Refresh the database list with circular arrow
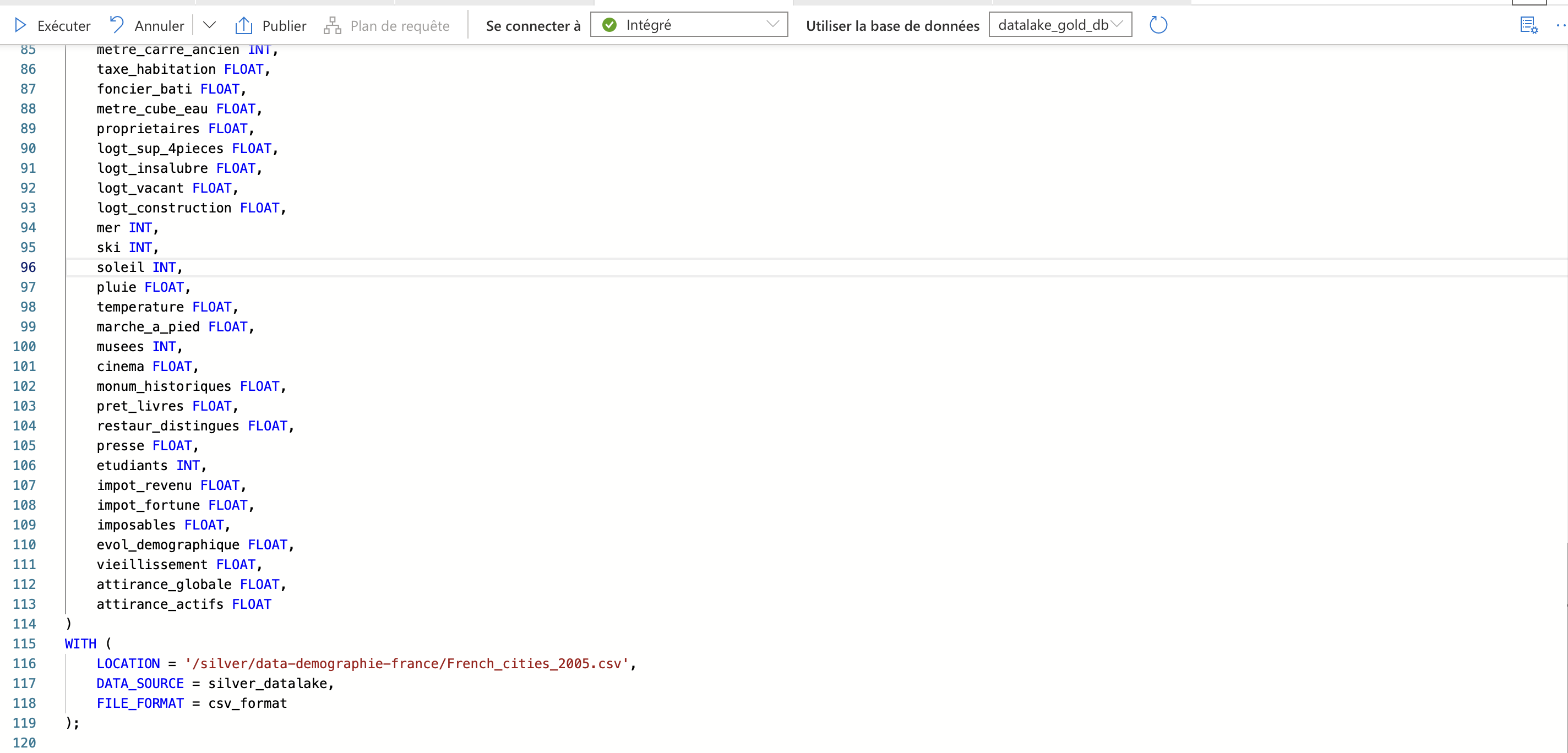This screenshot has height=753, width=1568. pyautogui.click(x=1158, y=25)
